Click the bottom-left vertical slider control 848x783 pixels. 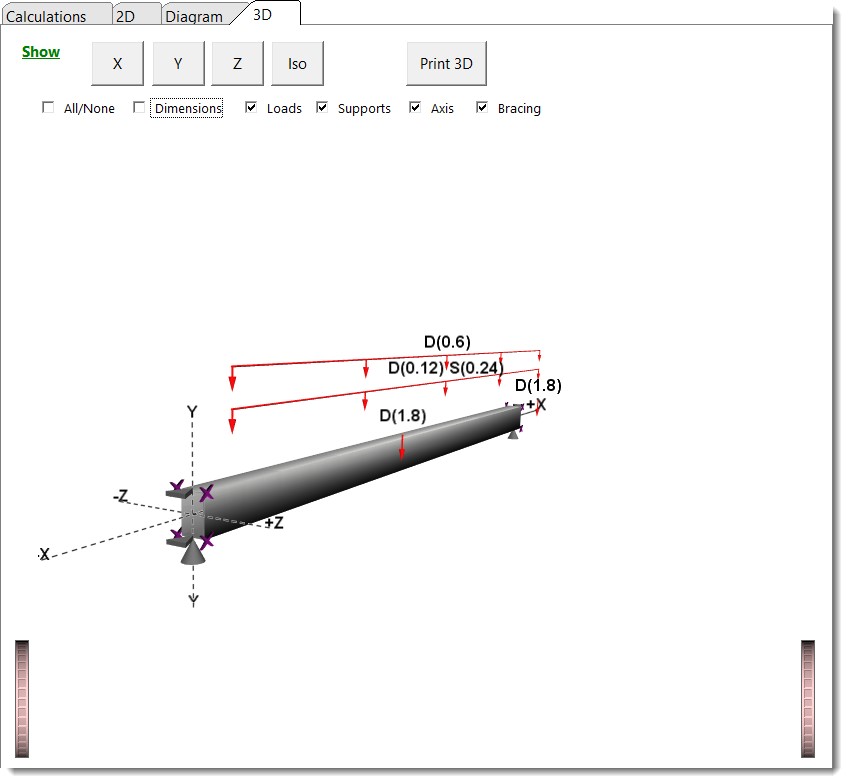coord(22,695)
